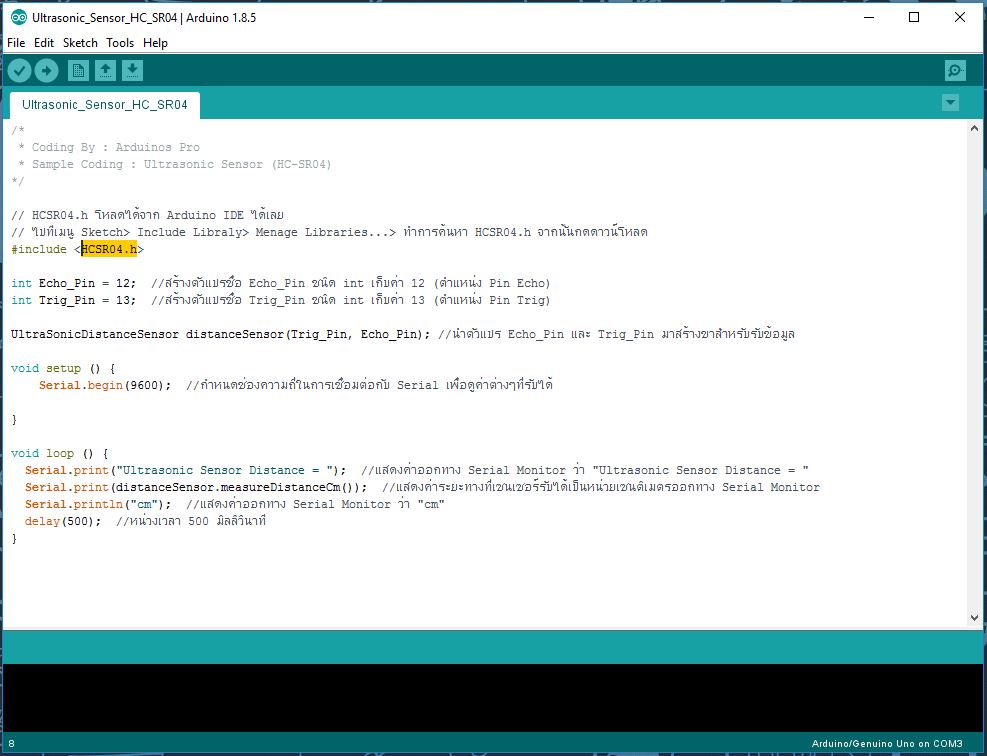Click the Verify sketch icon
This screenshot has width=987, height=756.
click(x=19, y=70)
